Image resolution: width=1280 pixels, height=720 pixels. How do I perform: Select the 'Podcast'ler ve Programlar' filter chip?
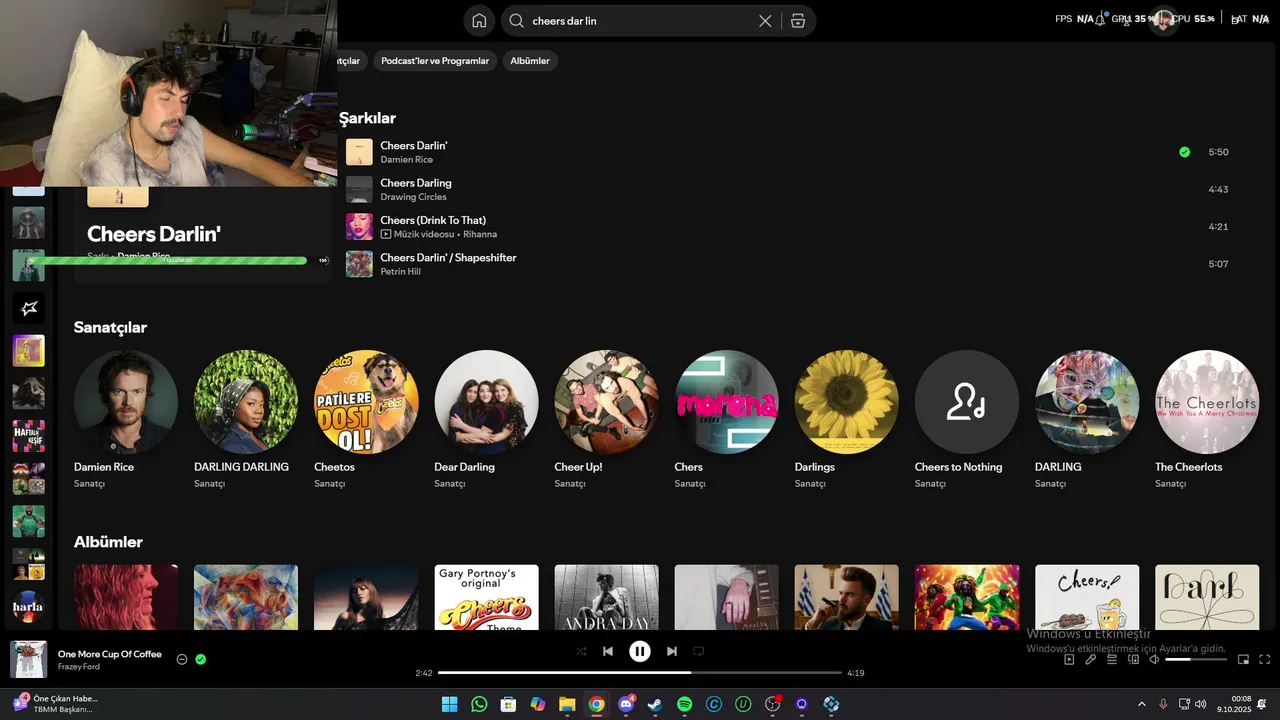[x=435, y=61]
